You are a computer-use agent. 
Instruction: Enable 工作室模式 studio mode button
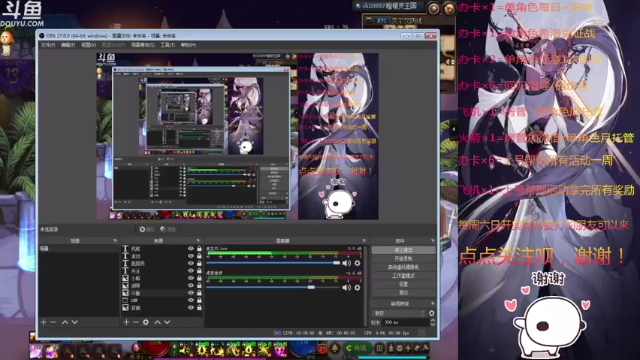click(403, 276)
